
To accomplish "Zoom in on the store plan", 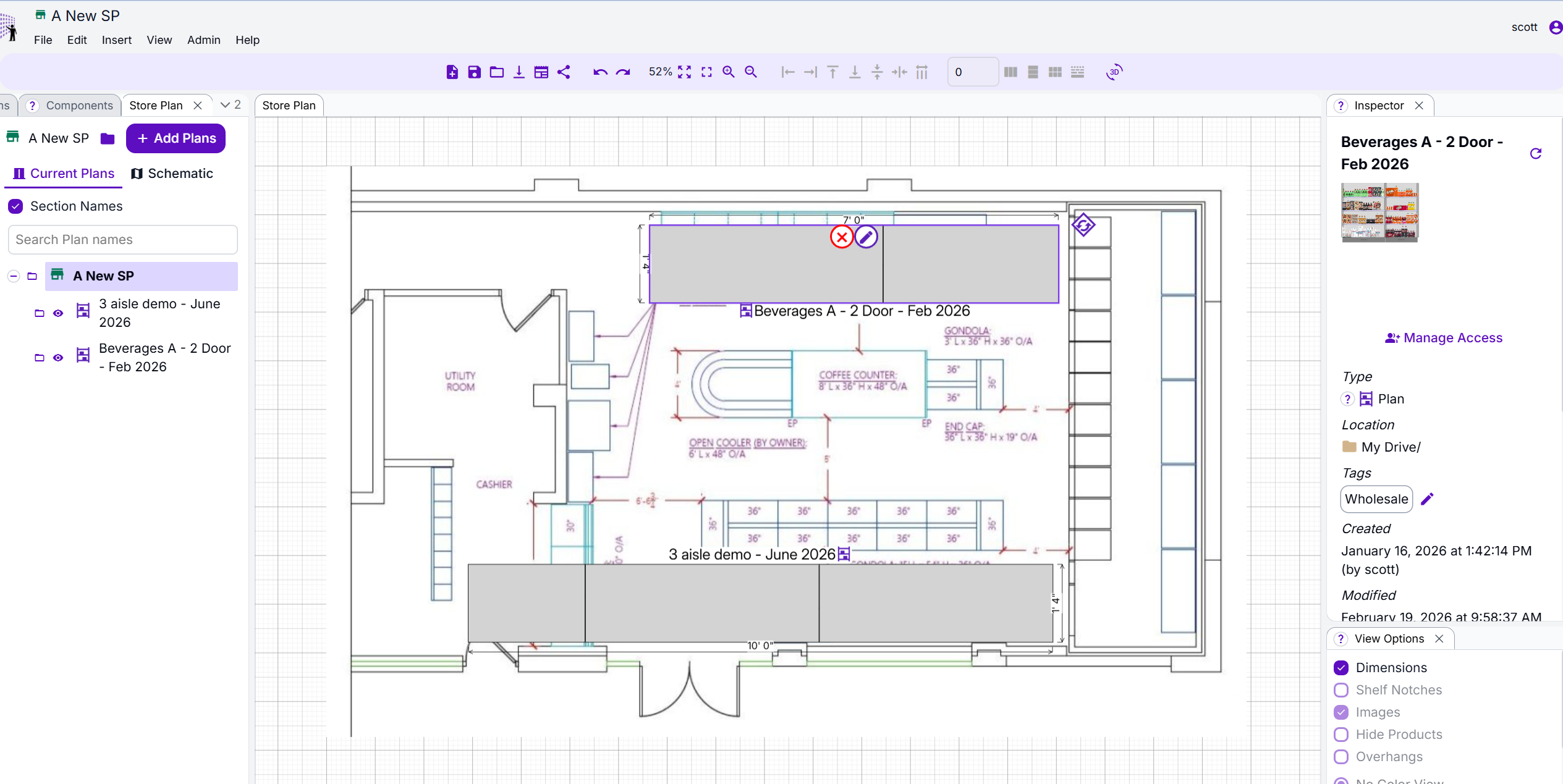I will tap(729, 72).
